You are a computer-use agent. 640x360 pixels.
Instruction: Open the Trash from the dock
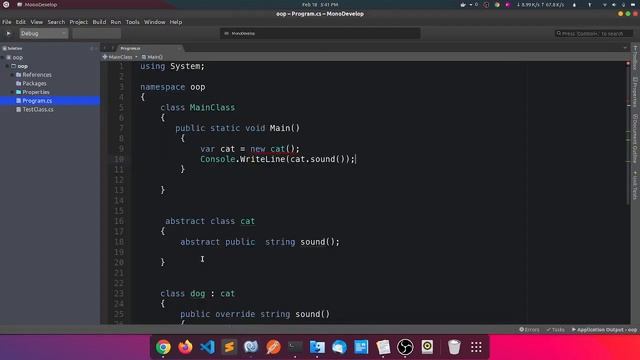[454, 347]
